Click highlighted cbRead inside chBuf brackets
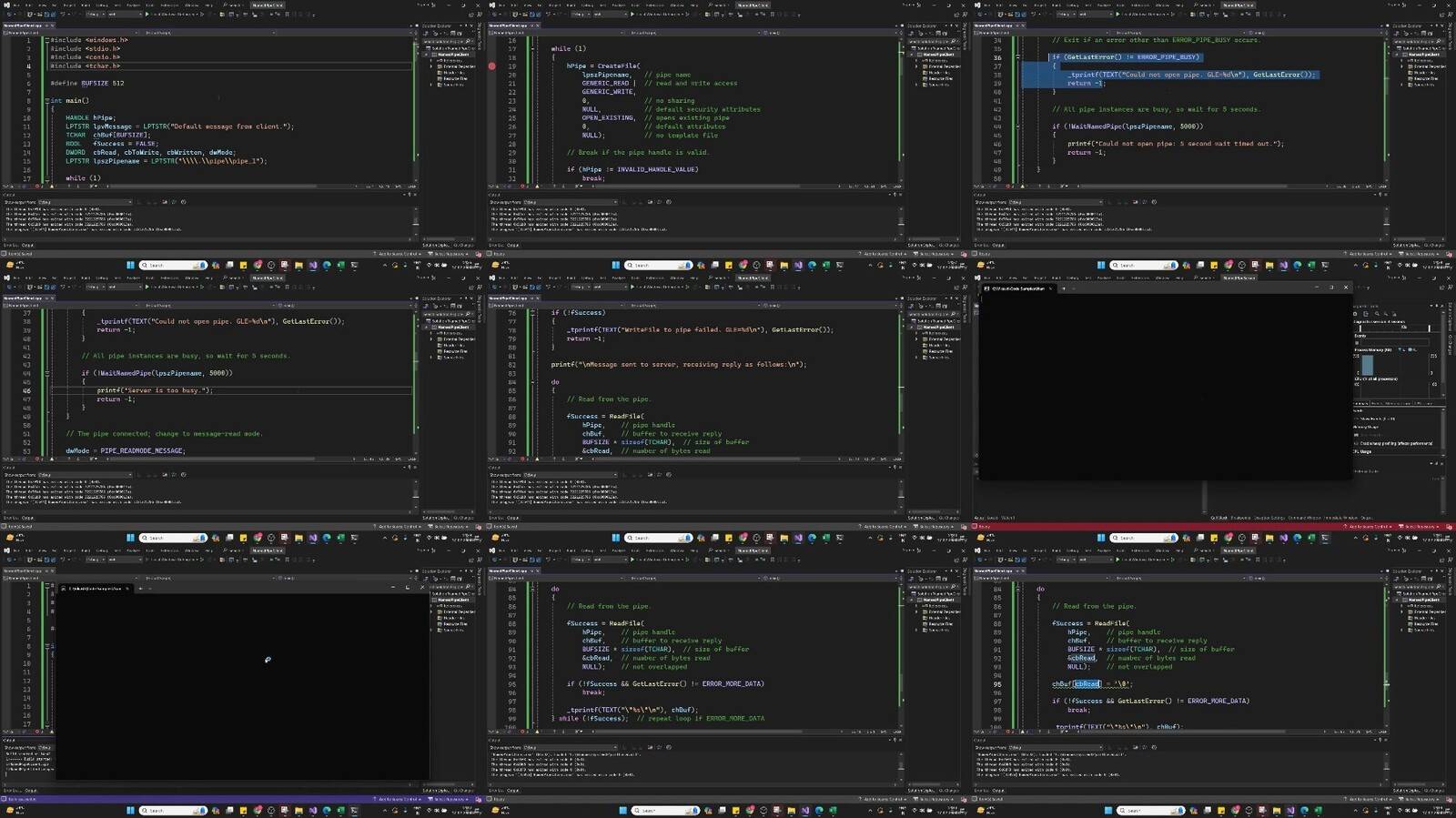 (1087, 683)
